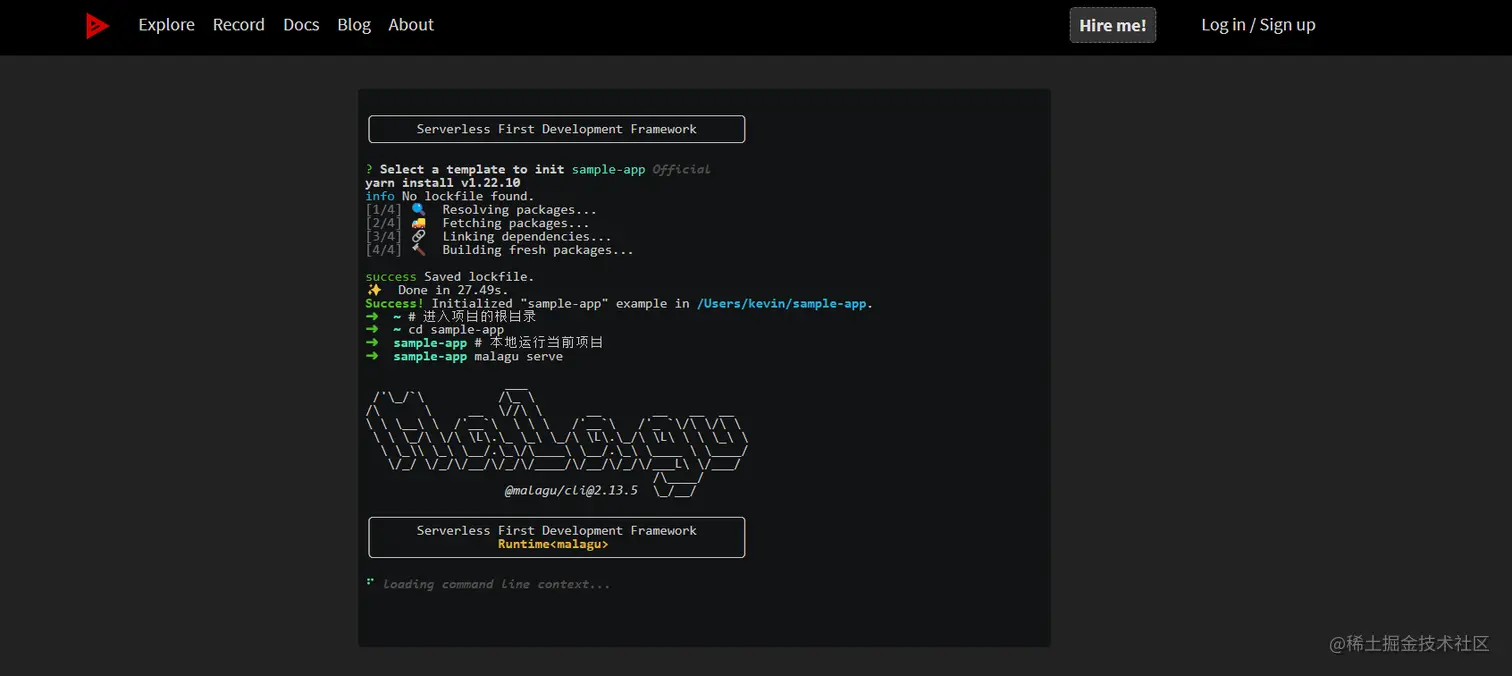The width and height of the screenshot is (1512, 676).
Task: Click the link icon beside Linking dependencies
Action: pyautogui.click(x=418, y=237)
